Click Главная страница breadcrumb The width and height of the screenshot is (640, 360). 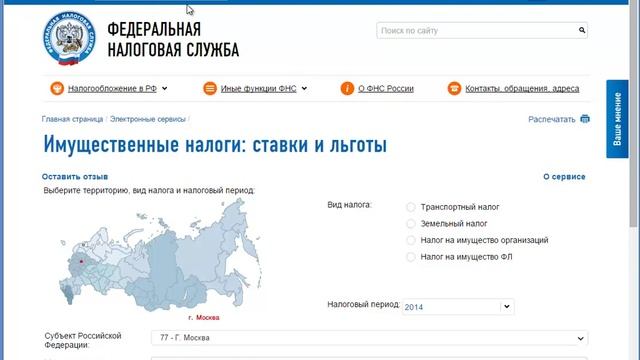point(72,119)
